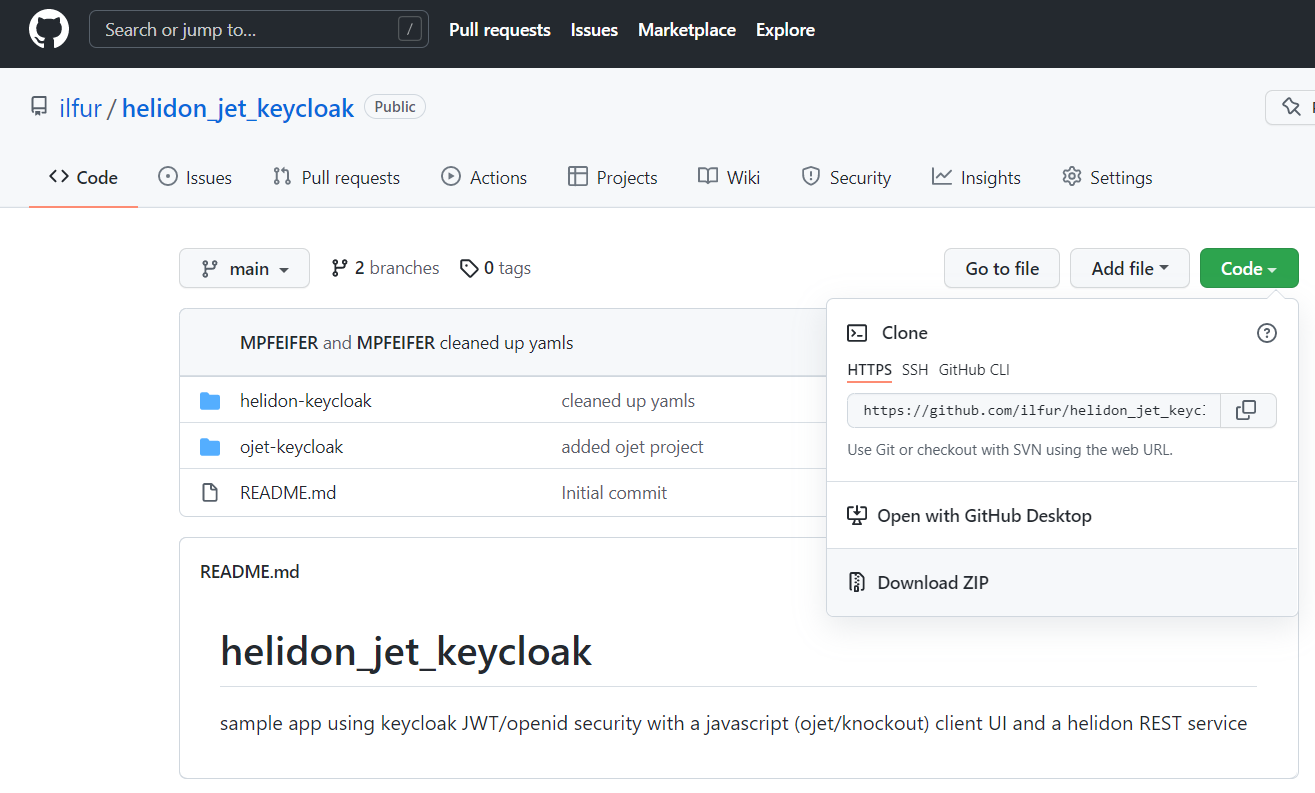1315x793 pixels.
Task: Click the branches icon showing 2 branches
Action: (x=340, y=268)
